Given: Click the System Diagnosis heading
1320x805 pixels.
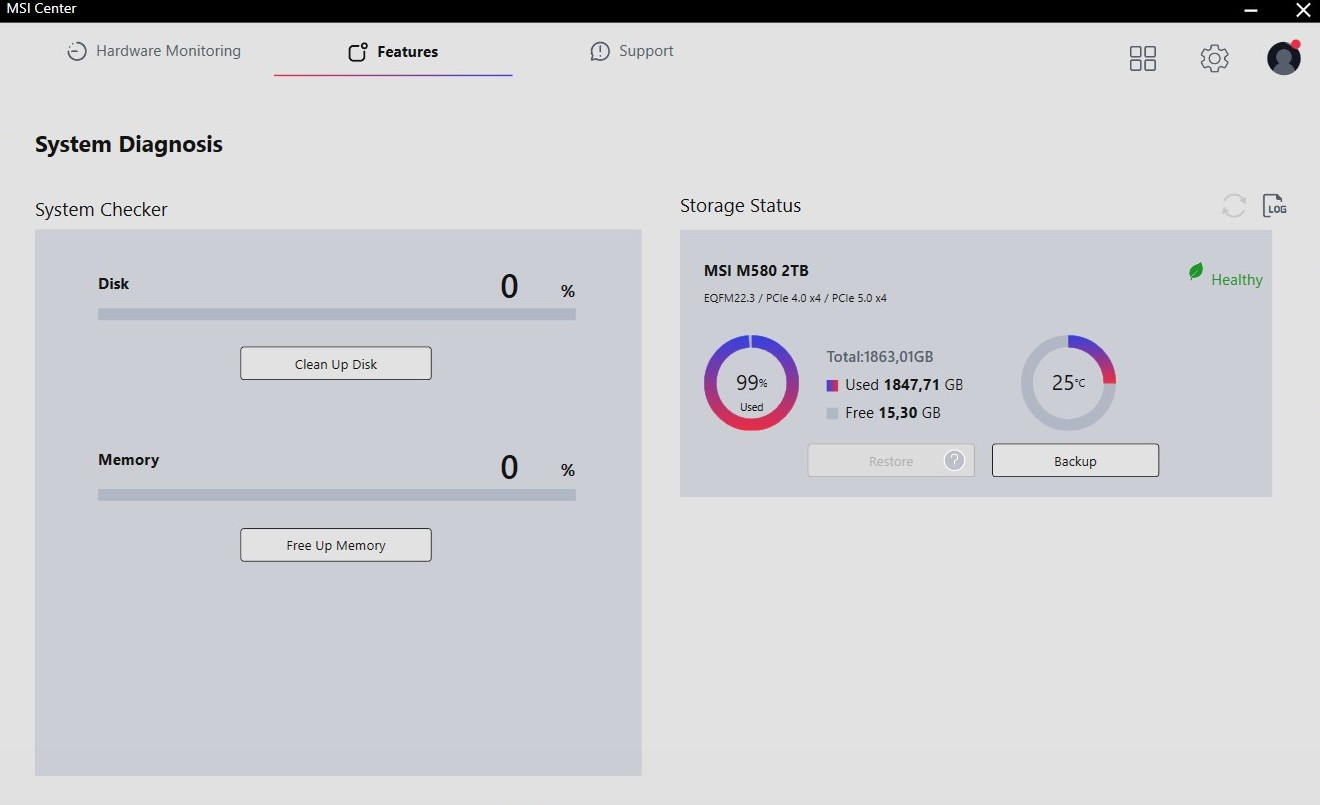Looking at the screenshot, I should 129,144.
